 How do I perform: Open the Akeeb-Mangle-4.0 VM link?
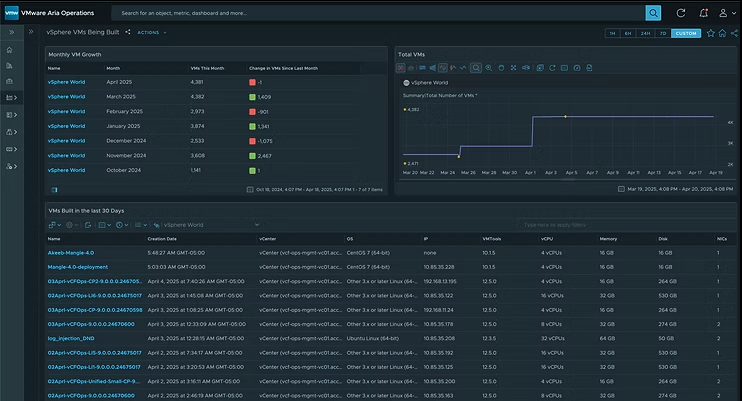pos(71,253)
